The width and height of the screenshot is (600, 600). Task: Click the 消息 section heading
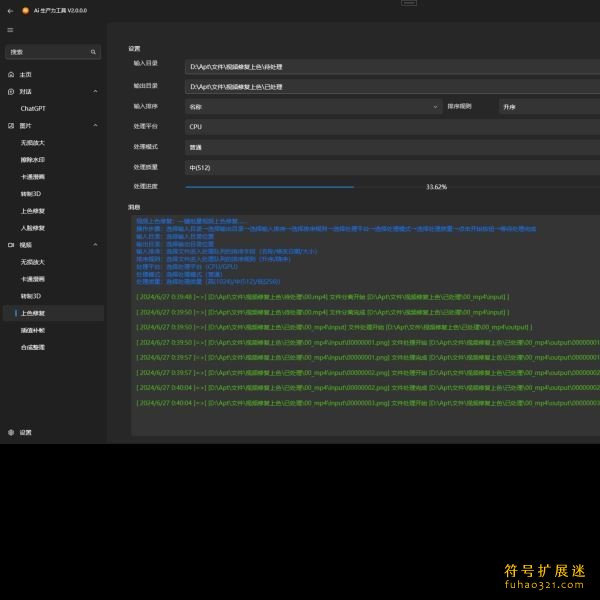[134, 207]
